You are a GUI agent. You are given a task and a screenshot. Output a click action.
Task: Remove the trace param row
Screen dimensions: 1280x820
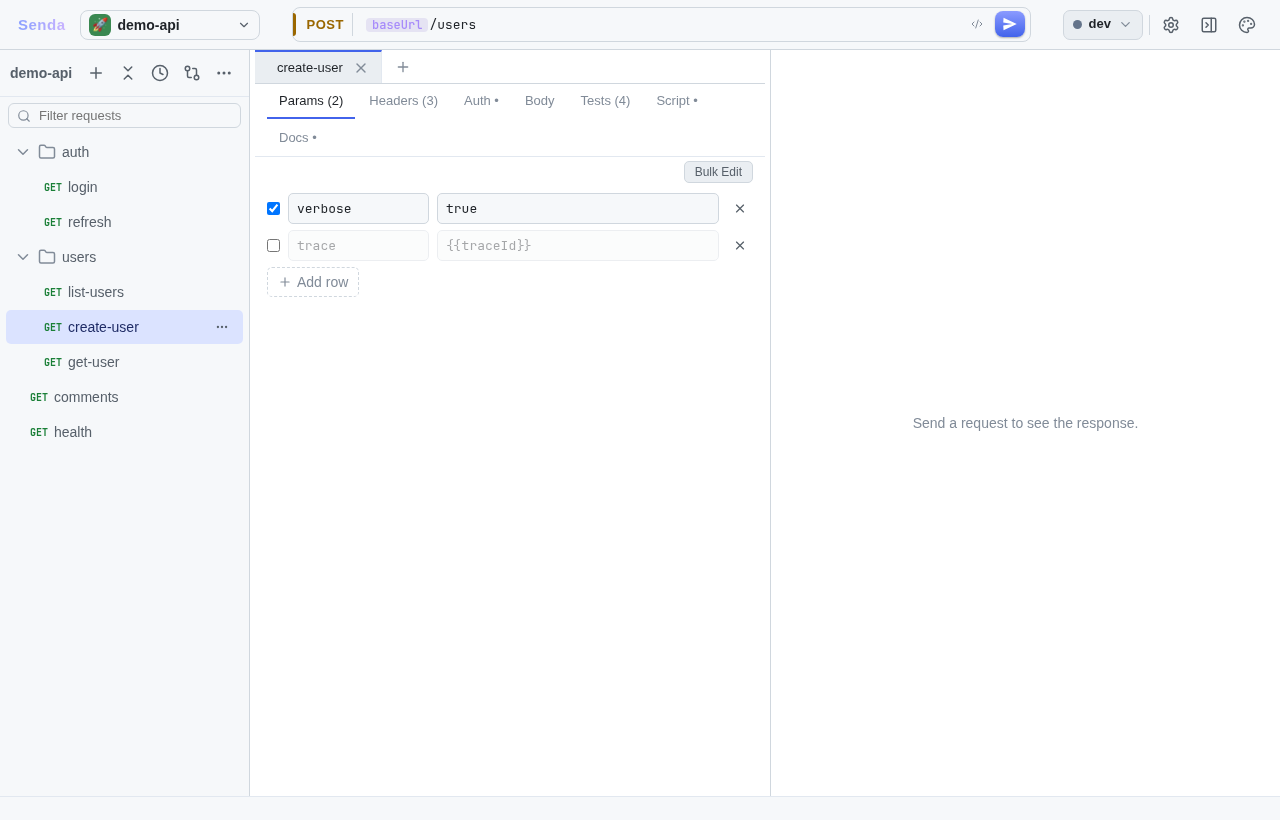click(740, 246)
